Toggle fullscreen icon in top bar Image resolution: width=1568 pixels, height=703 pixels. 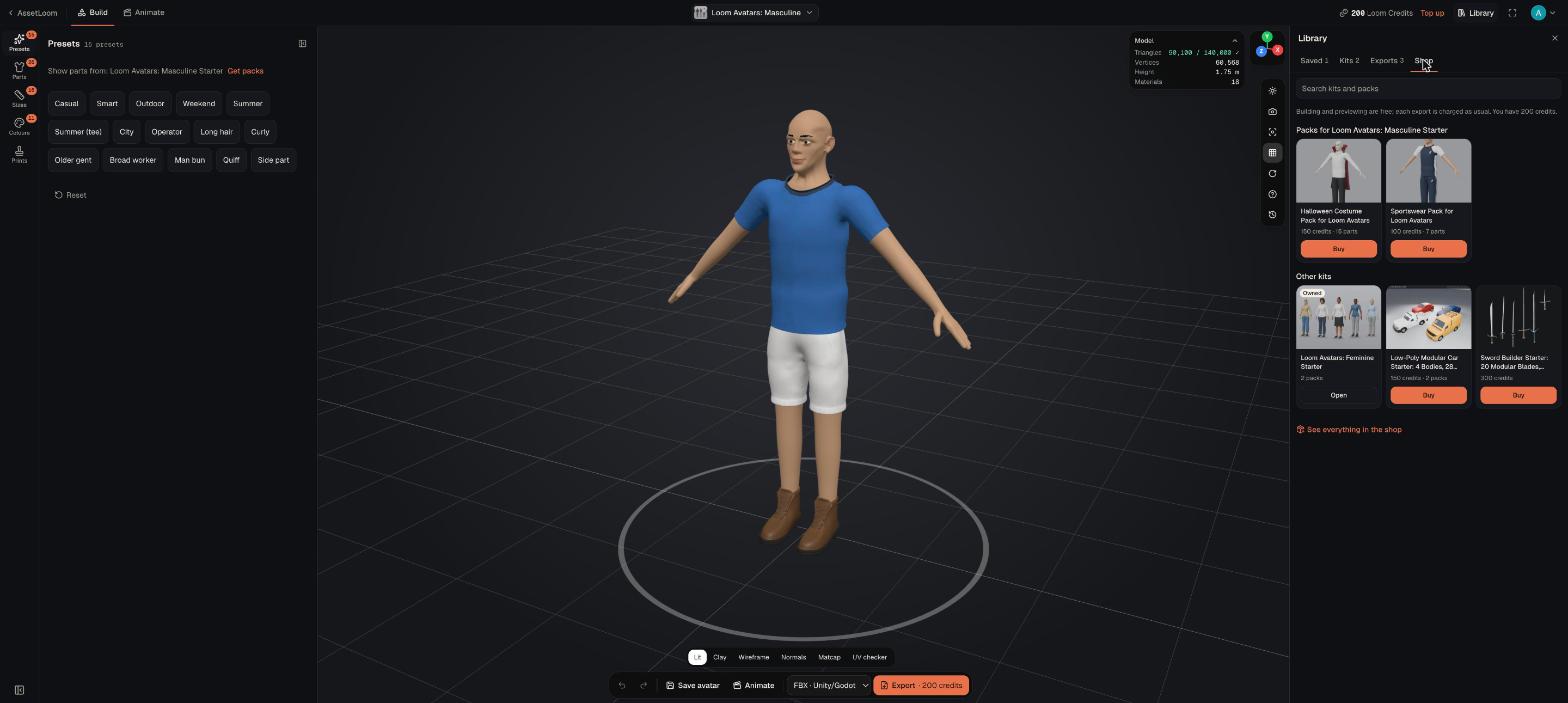pos(1512,13)
